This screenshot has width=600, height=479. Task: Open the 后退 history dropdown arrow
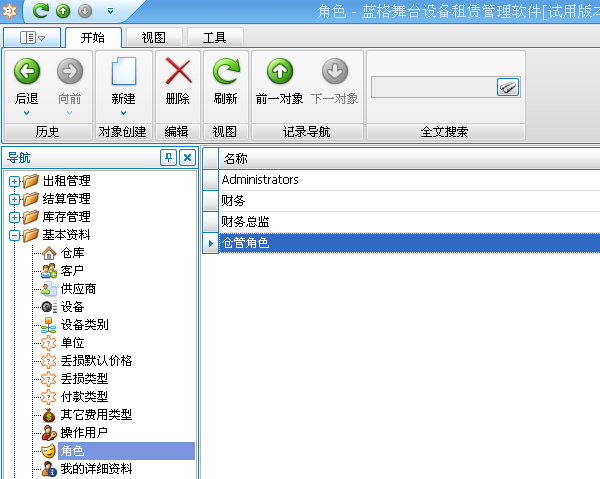(26, 113)
